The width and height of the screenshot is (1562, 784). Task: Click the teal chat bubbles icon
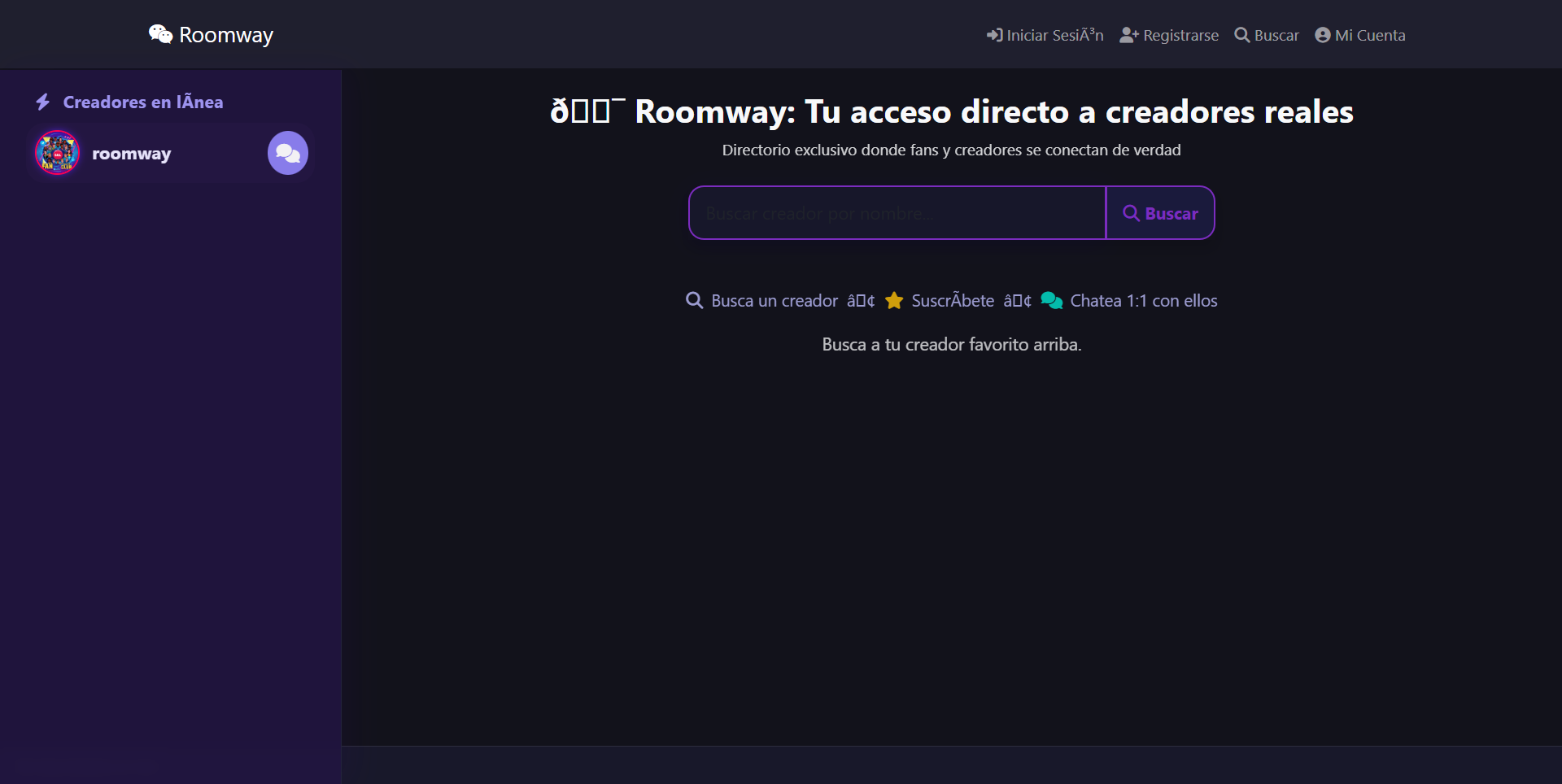1052,300
